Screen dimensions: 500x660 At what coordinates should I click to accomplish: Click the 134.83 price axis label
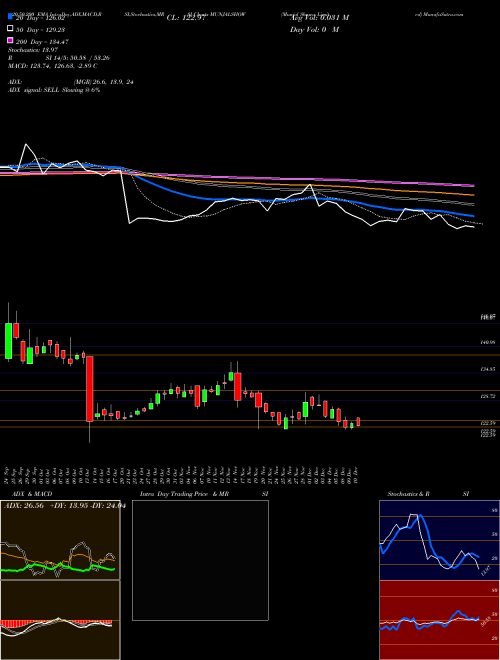(488, 369)
